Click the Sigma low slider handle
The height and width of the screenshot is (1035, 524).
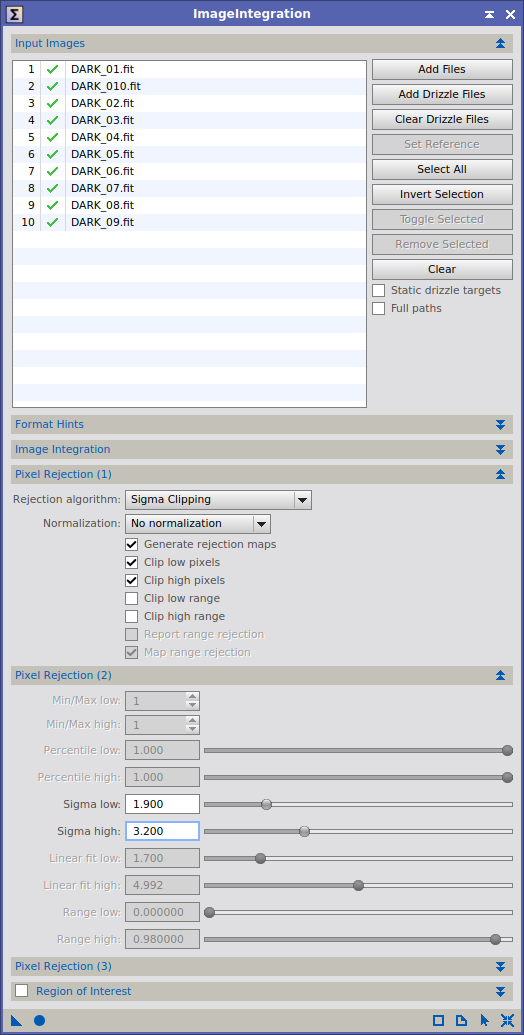[267, 804]
